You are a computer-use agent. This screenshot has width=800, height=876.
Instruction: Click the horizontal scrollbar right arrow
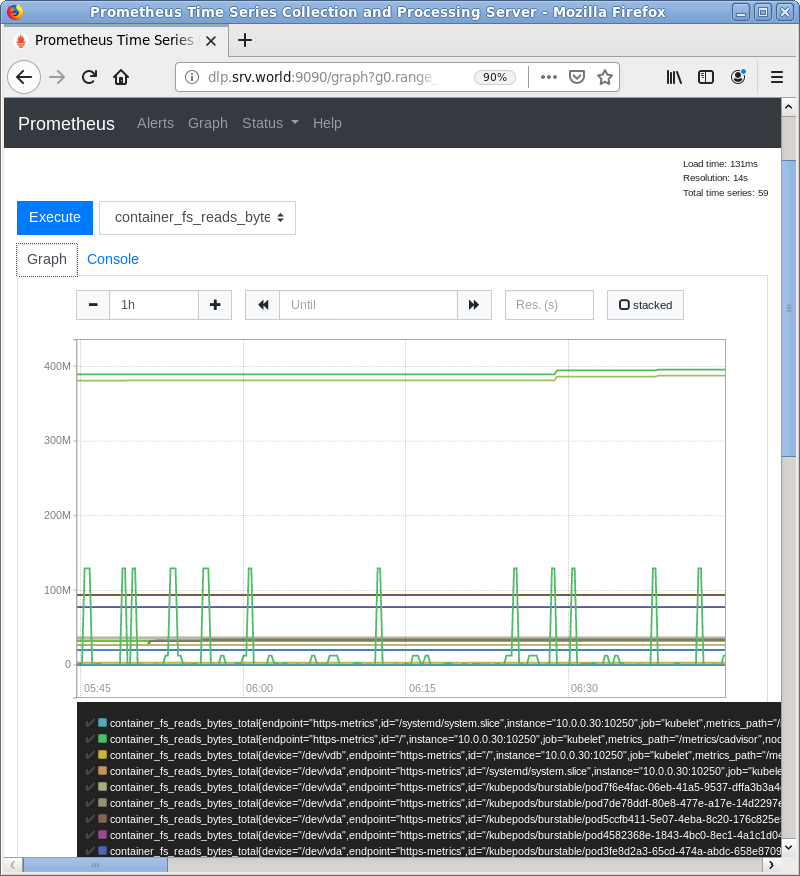772,865
